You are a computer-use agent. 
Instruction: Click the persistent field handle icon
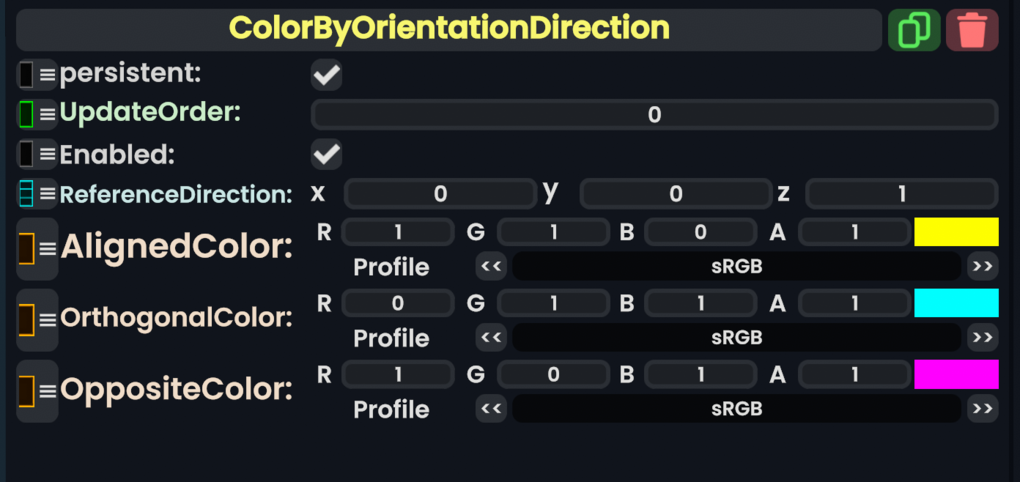pos(37,75)
